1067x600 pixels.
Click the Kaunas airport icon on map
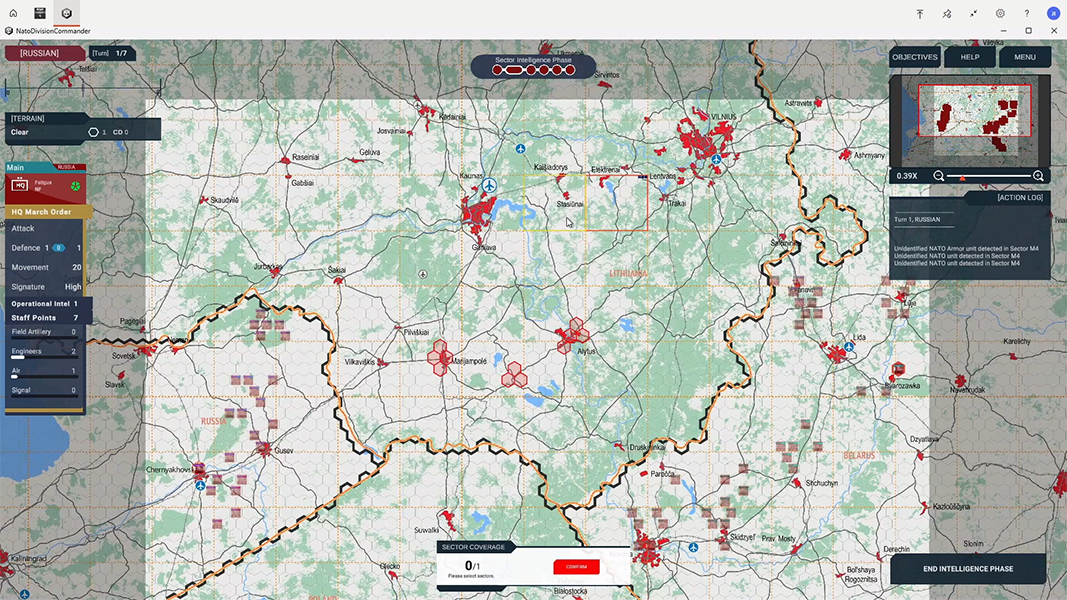click(489, 186)
